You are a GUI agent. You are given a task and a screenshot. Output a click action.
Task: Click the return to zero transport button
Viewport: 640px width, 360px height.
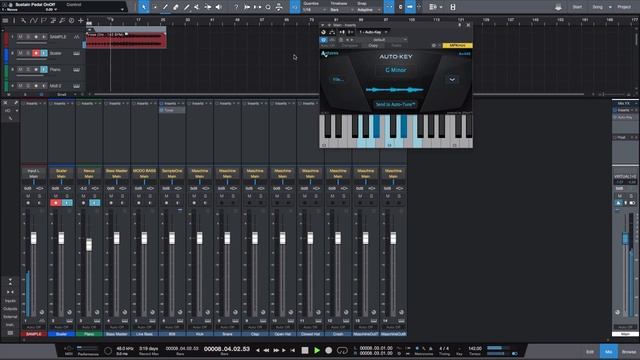point(293,350)
